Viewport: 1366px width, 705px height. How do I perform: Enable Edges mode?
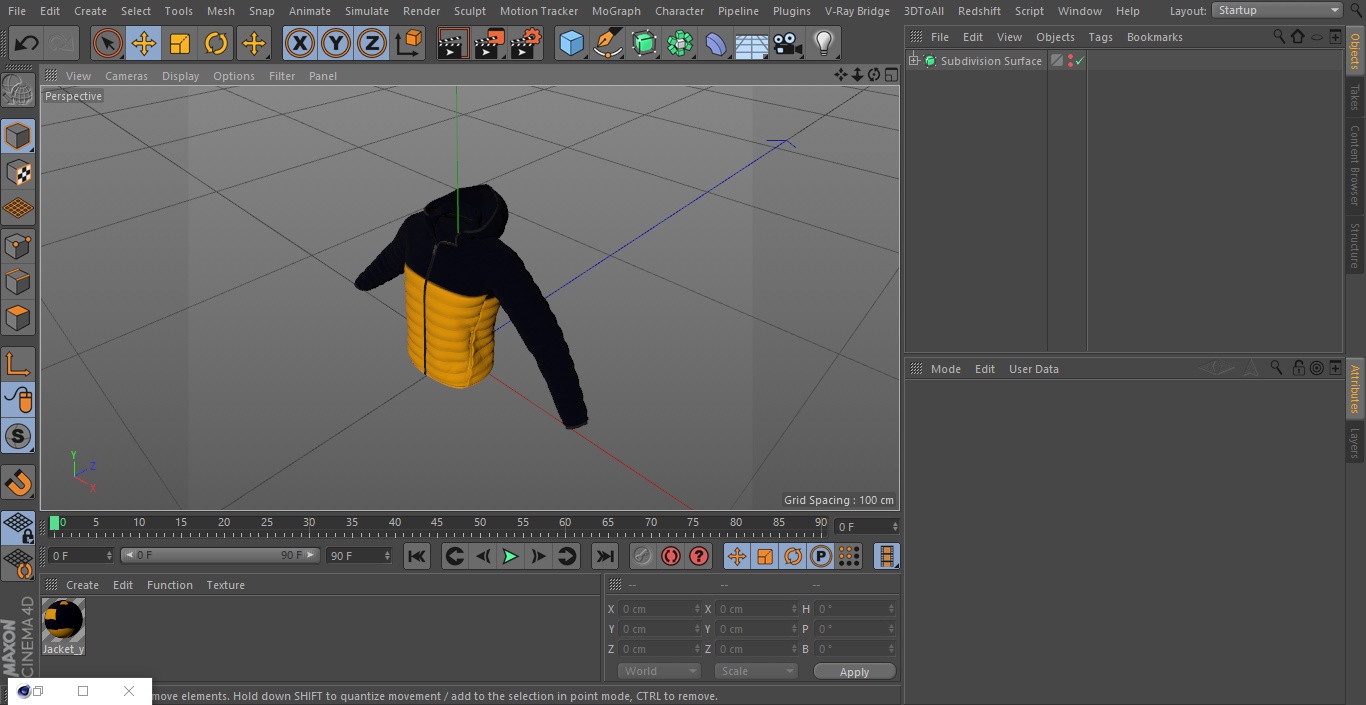click(18, 282)
